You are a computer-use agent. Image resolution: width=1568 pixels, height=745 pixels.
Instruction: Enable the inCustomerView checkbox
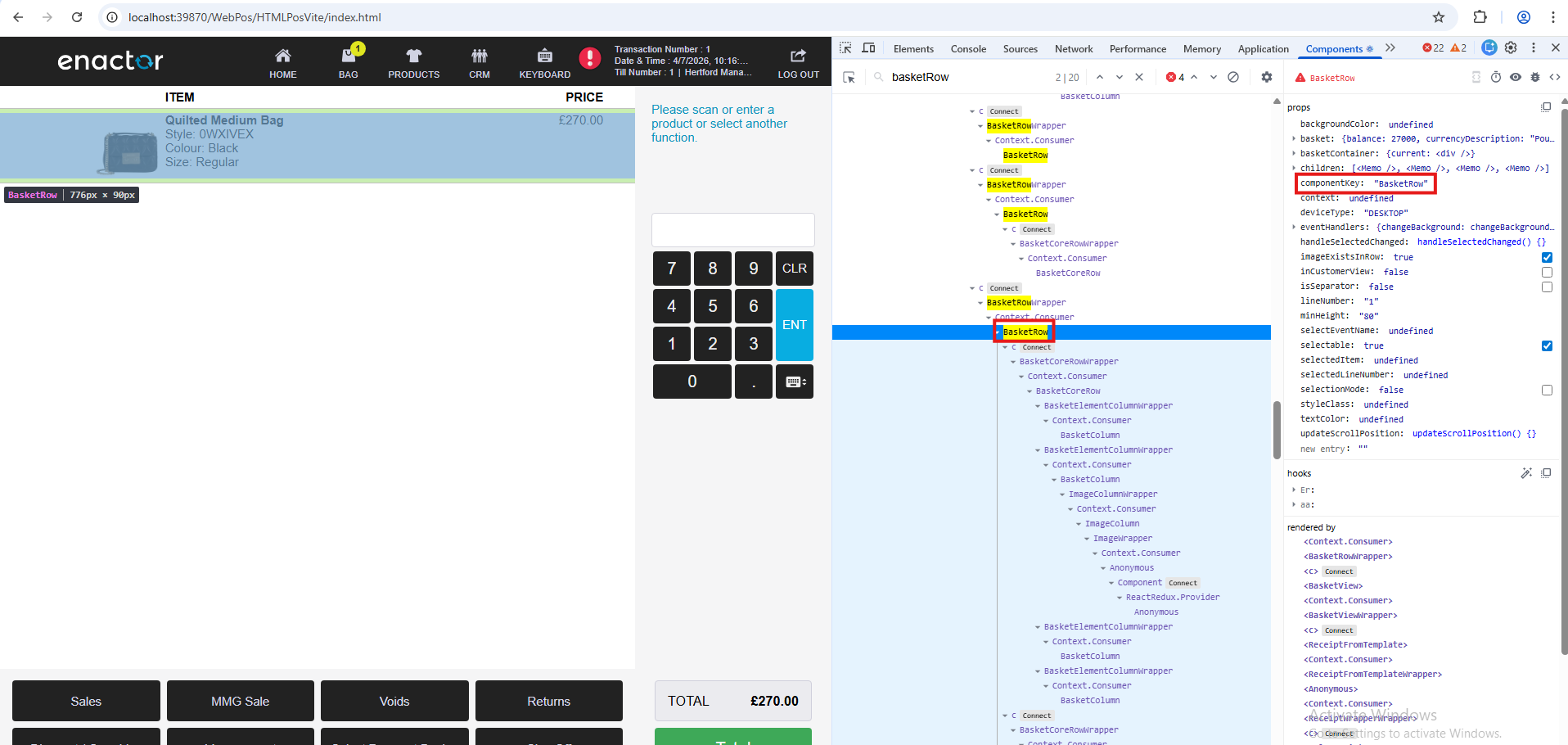pos(1547,272)
